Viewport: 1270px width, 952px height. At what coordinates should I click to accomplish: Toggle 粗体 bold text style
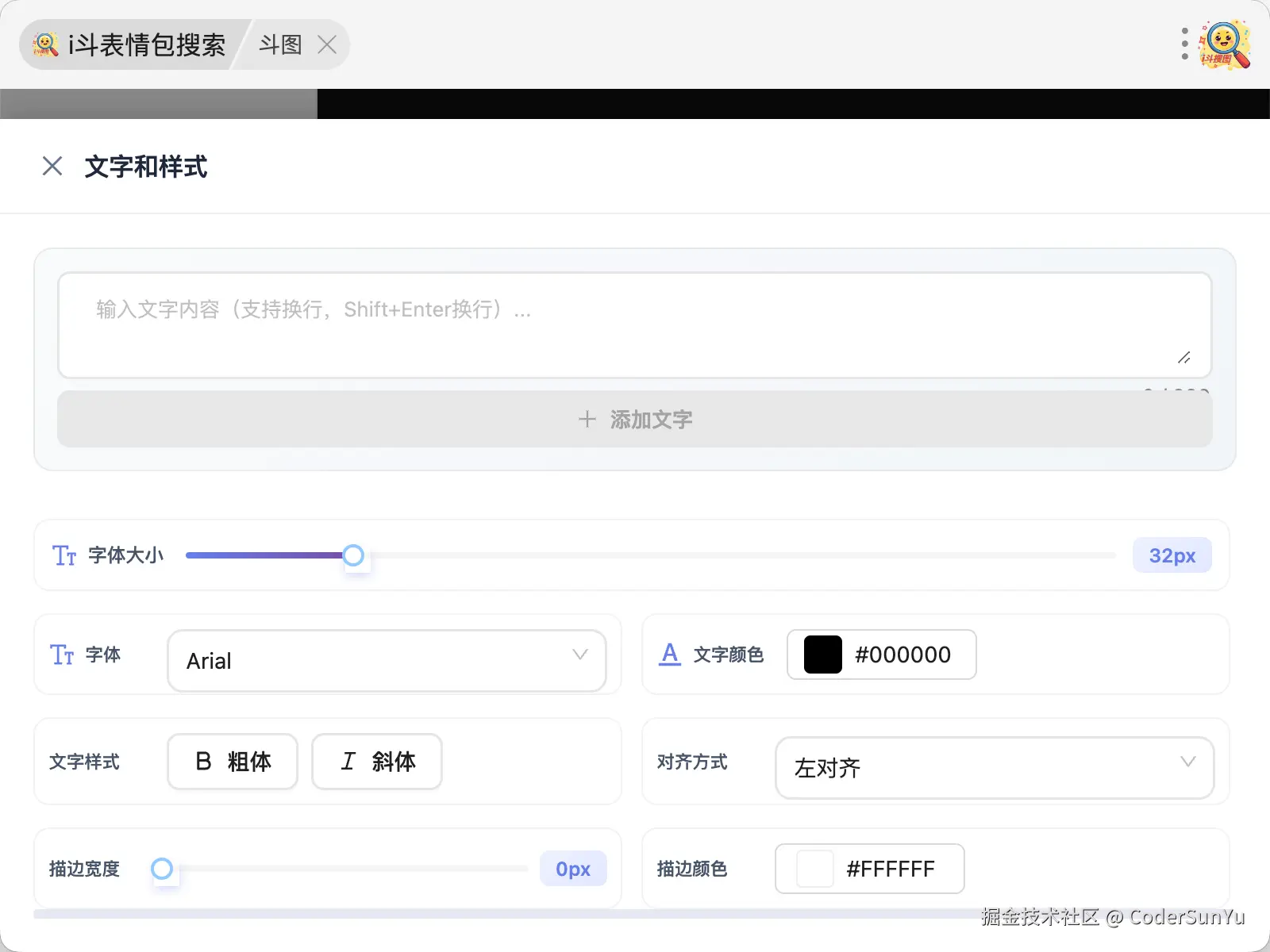pyautogui.click(x=232, y=762)
